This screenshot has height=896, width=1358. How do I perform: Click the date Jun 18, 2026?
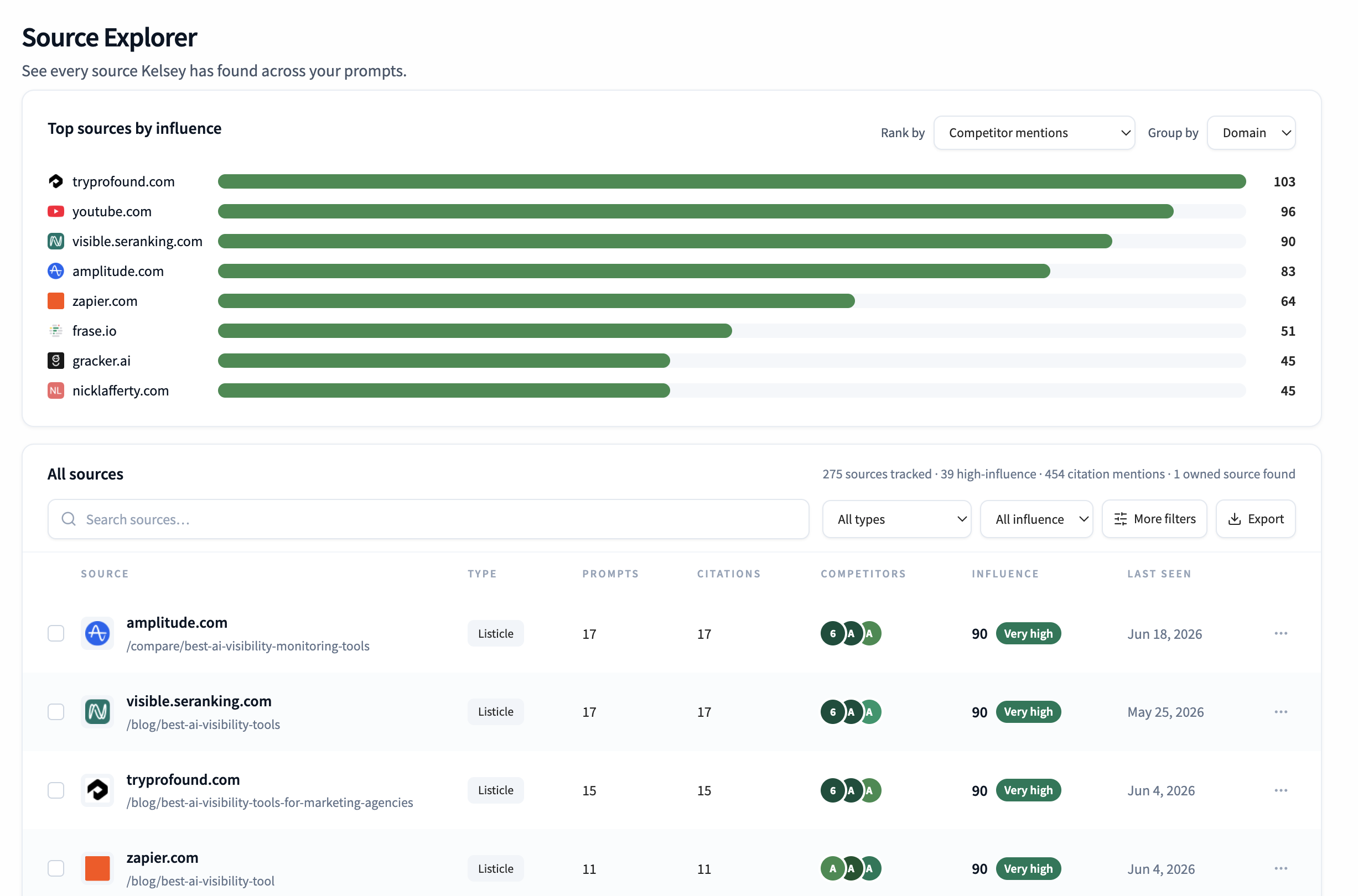[1164, 634]
